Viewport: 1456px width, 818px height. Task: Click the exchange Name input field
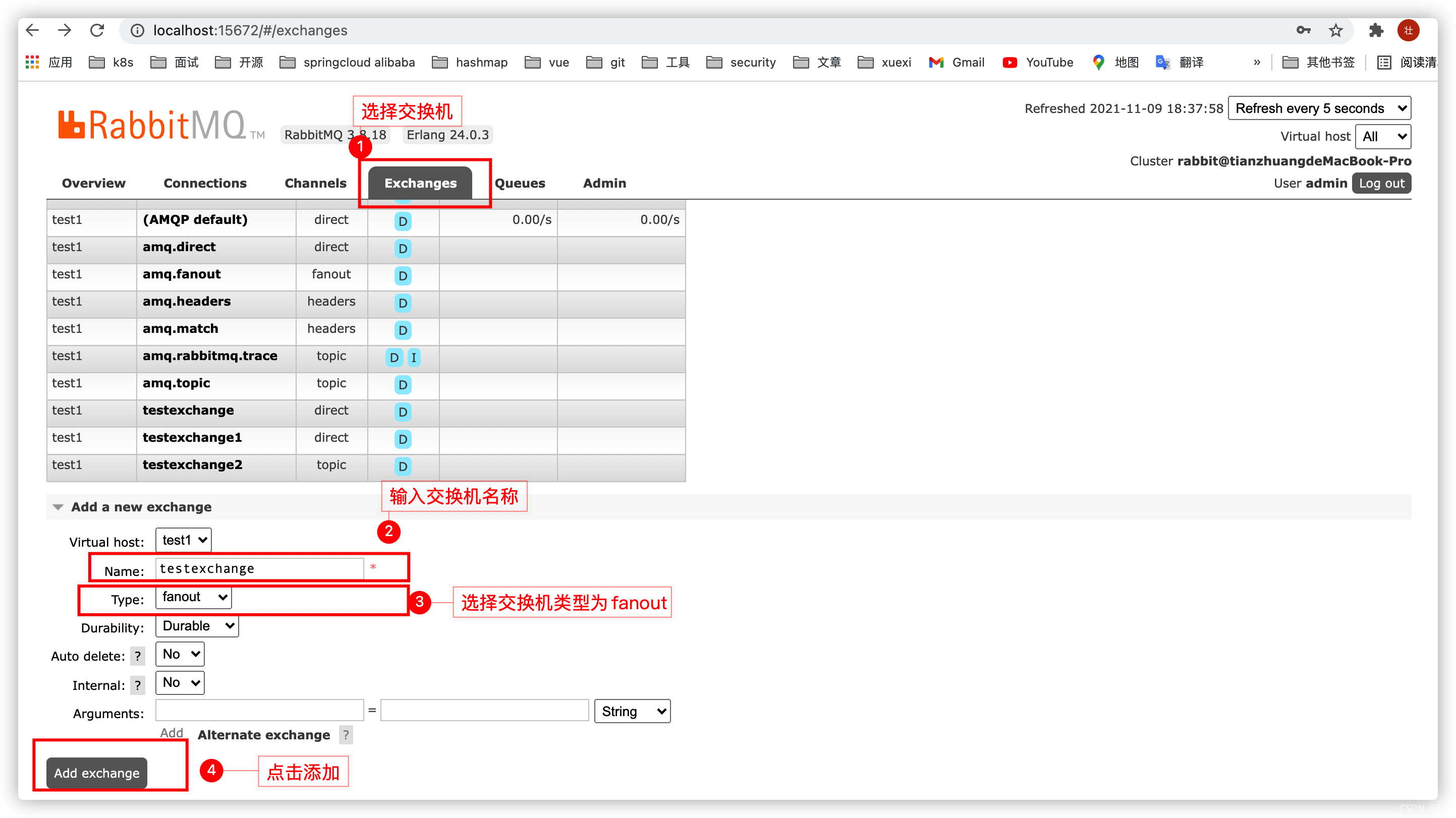[x=259, y=568]
